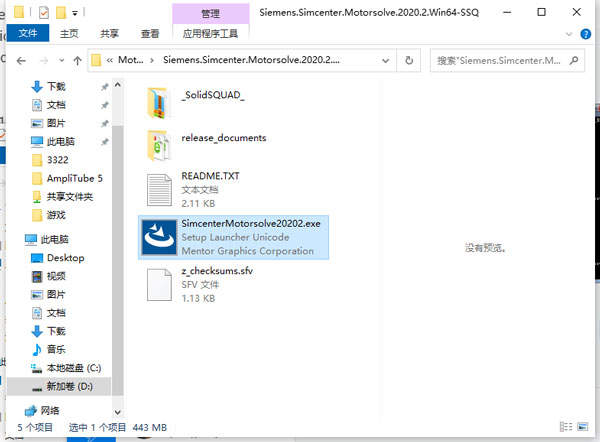Open 音乐 in the navigation pane
The height and width of the screenshot is (442, 600).
tap(56, 349)
